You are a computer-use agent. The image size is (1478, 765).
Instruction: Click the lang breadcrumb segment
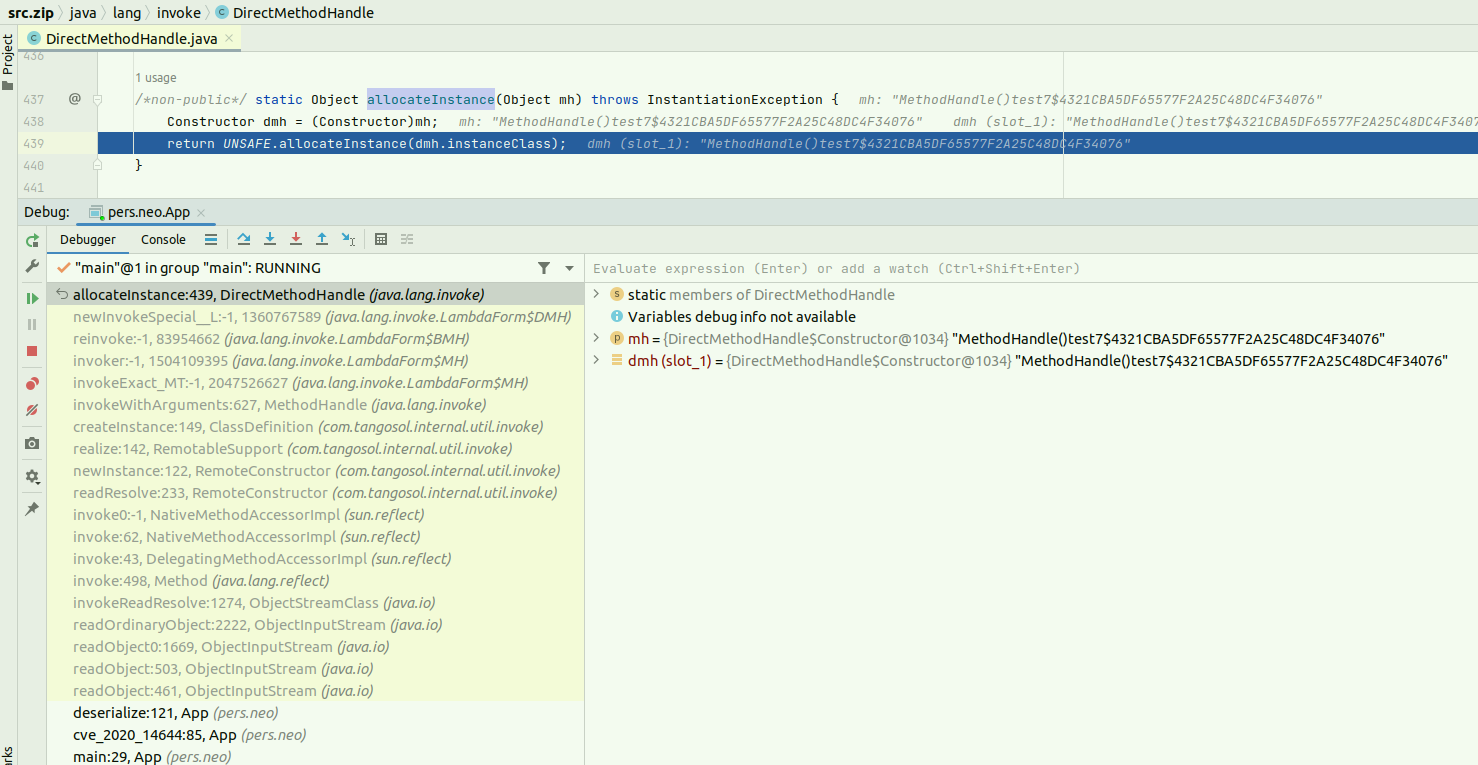pos(127,13)
